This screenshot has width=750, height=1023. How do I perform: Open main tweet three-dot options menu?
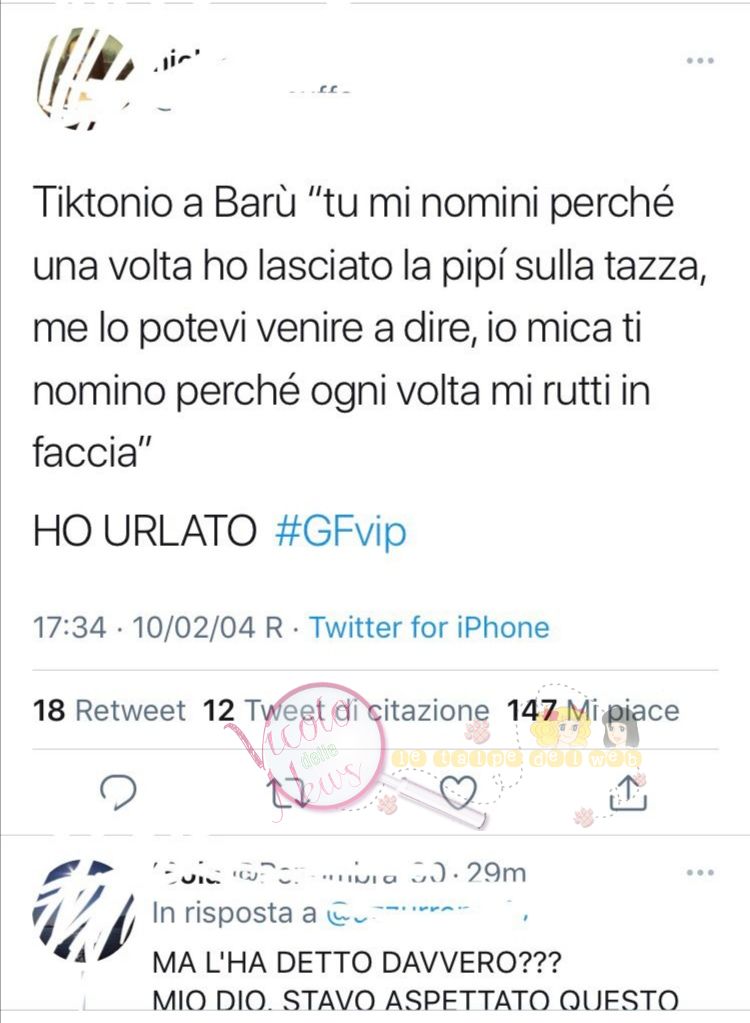[x=700, y=61]
